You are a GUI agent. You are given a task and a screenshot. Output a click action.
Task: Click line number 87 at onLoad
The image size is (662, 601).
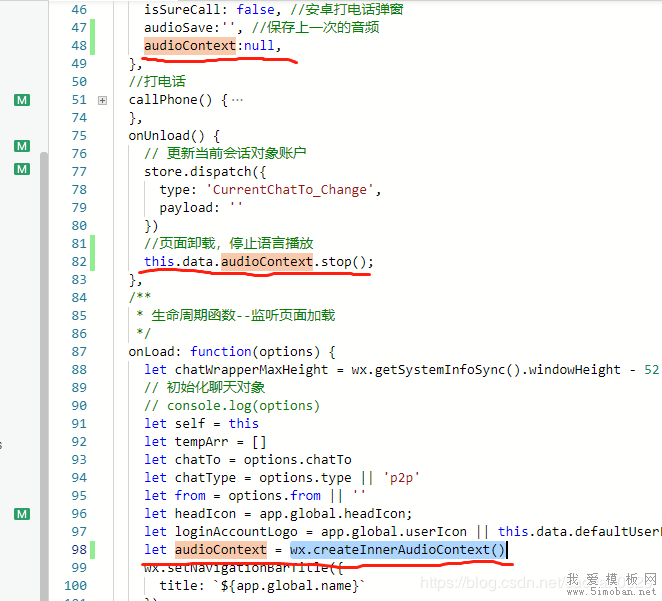coord(78,352)
